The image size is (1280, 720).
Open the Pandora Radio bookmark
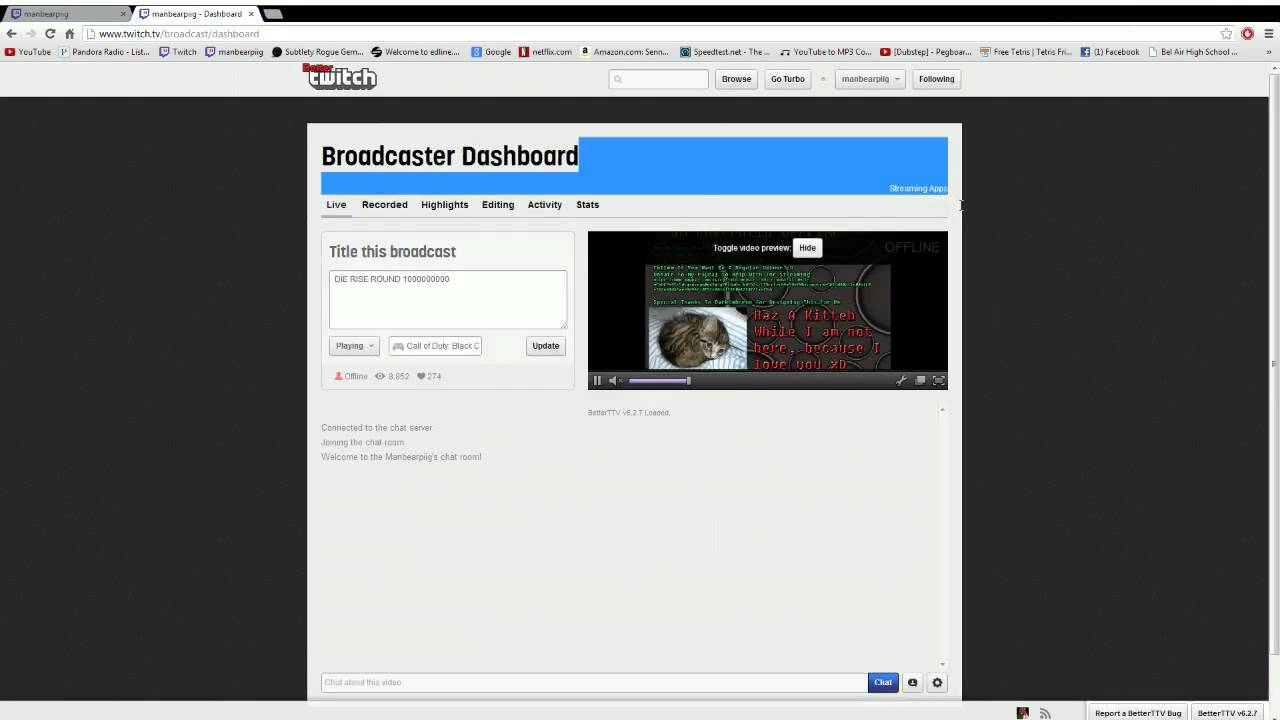(x=105, y=52)
